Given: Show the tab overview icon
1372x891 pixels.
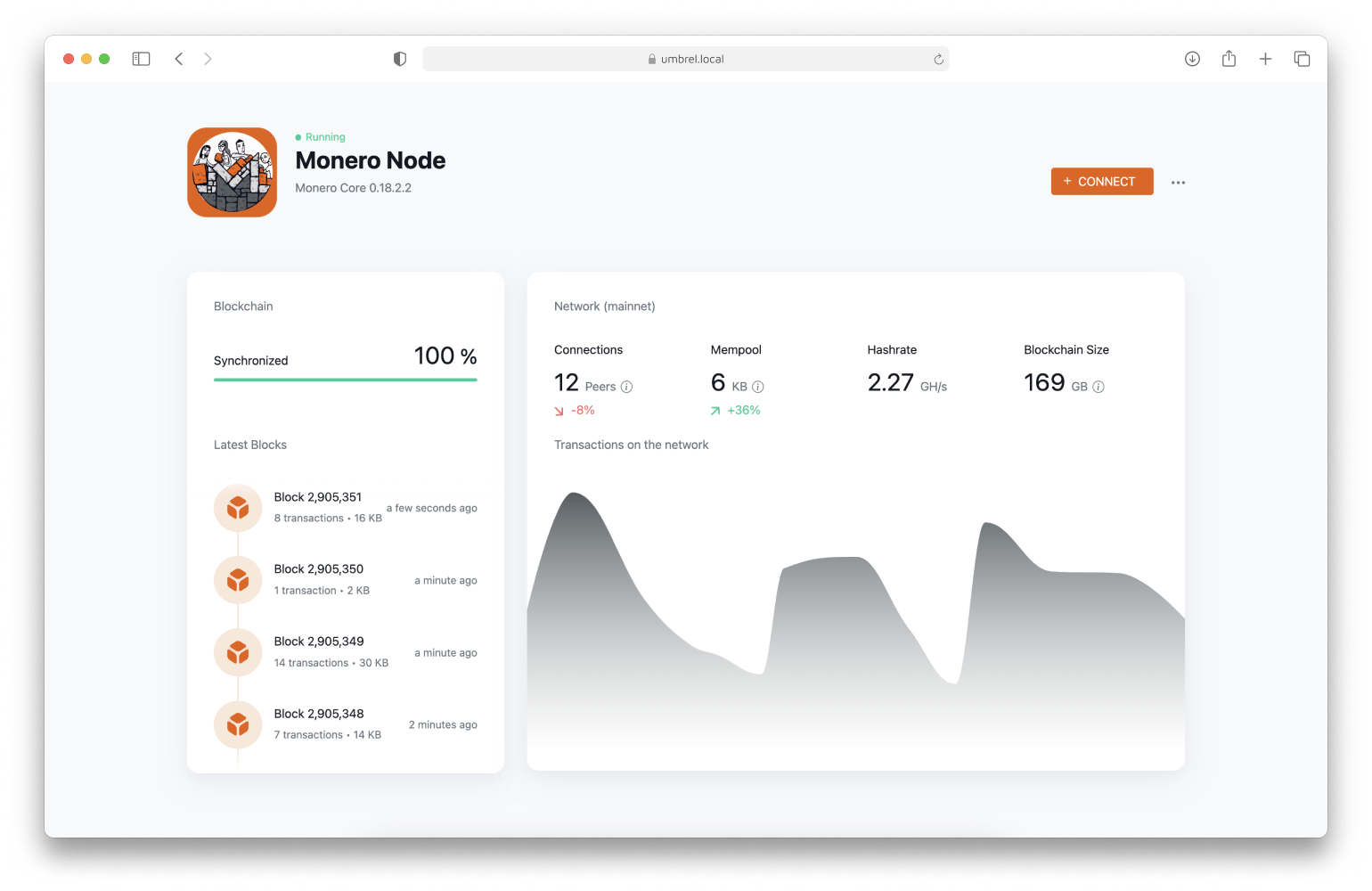Looking at the screenshot, I should (x=1302, y=59).
